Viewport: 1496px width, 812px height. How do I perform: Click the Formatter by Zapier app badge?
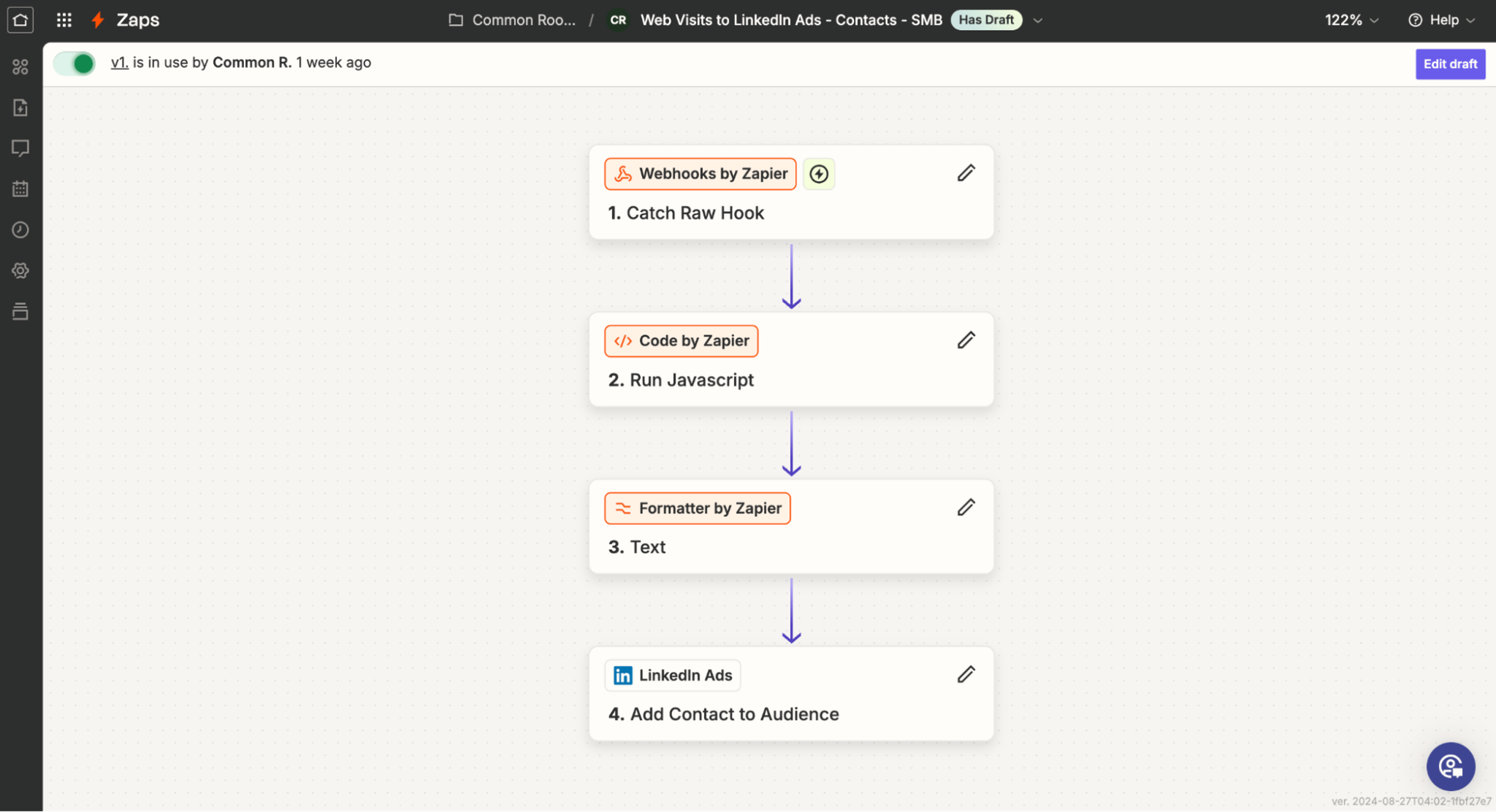697,508
